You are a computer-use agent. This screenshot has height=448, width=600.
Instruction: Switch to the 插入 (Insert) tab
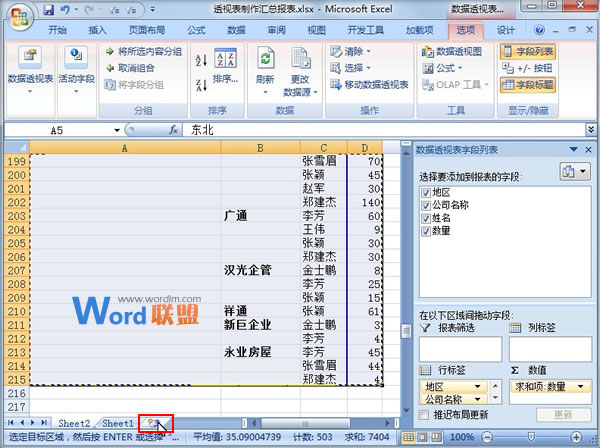coord(97,30)
